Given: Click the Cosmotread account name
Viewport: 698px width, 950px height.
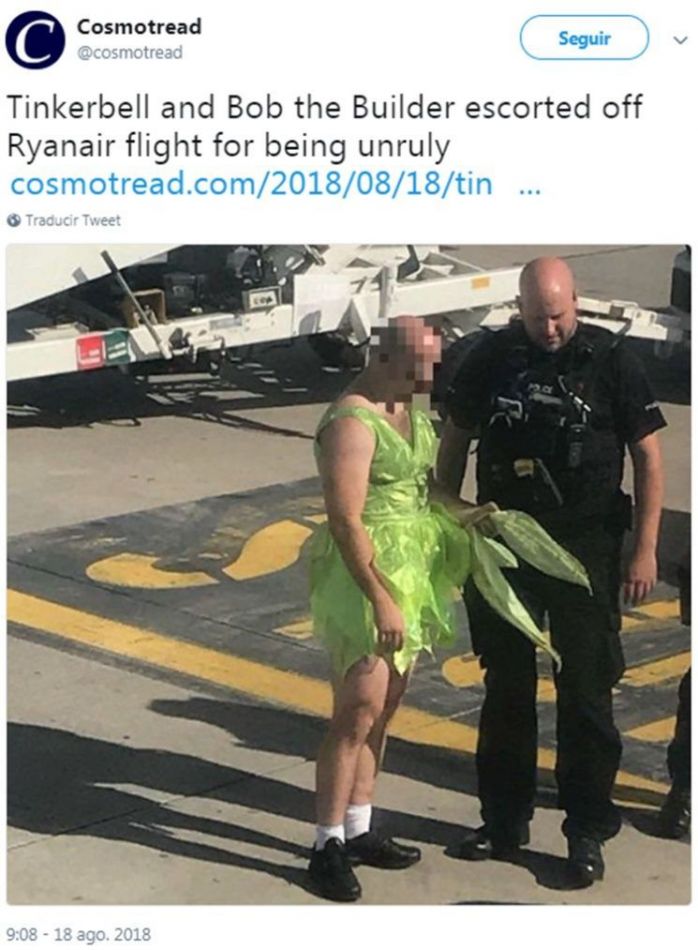Looking at the screenshot, I should click(x=139, y=27).
